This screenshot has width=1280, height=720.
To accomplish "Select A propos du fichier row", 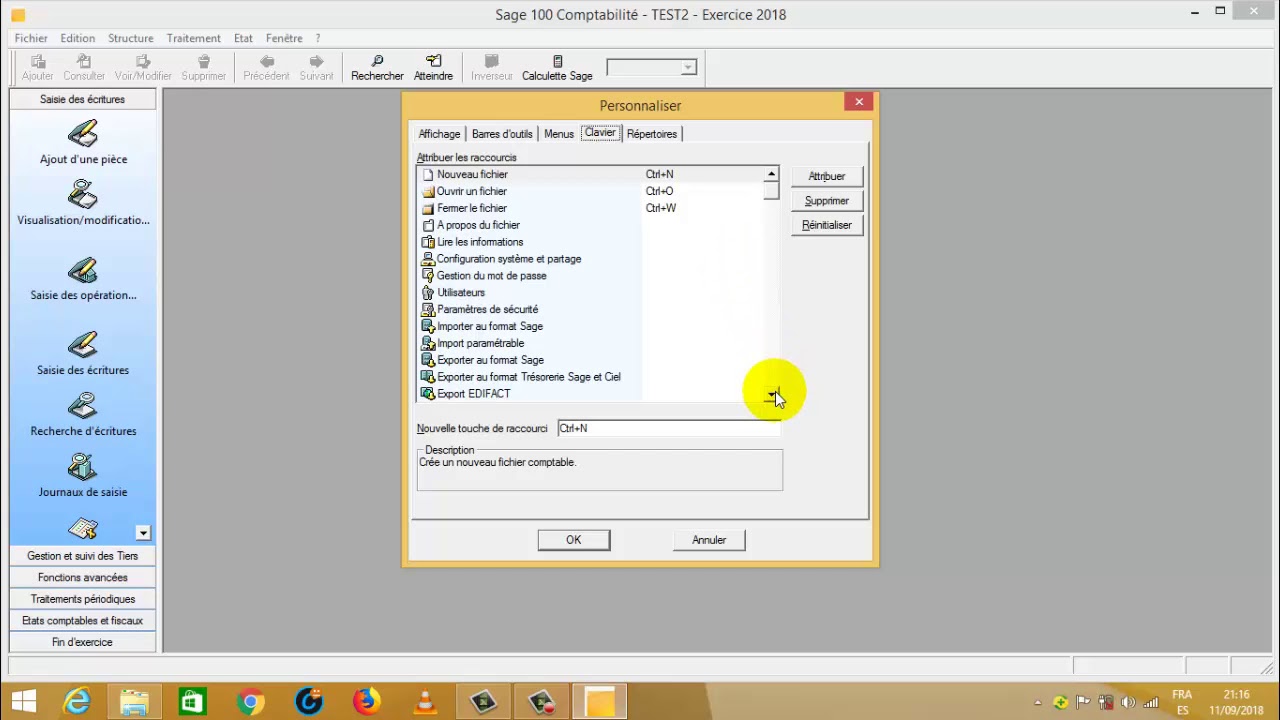I will pyautogui.click(x=591, y=225).
